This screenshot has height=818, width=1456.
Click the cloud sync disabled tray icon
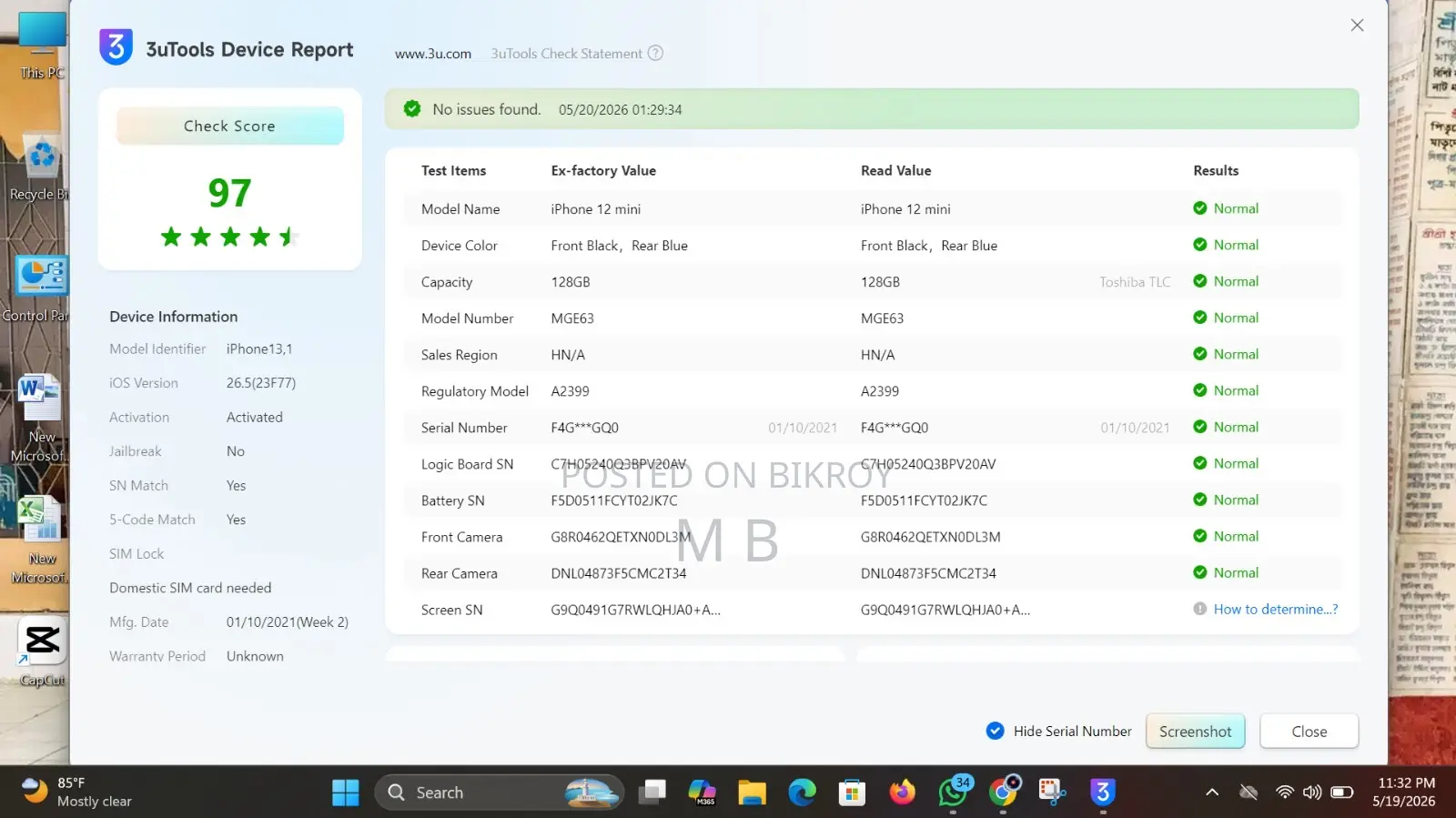(1249, 793)
